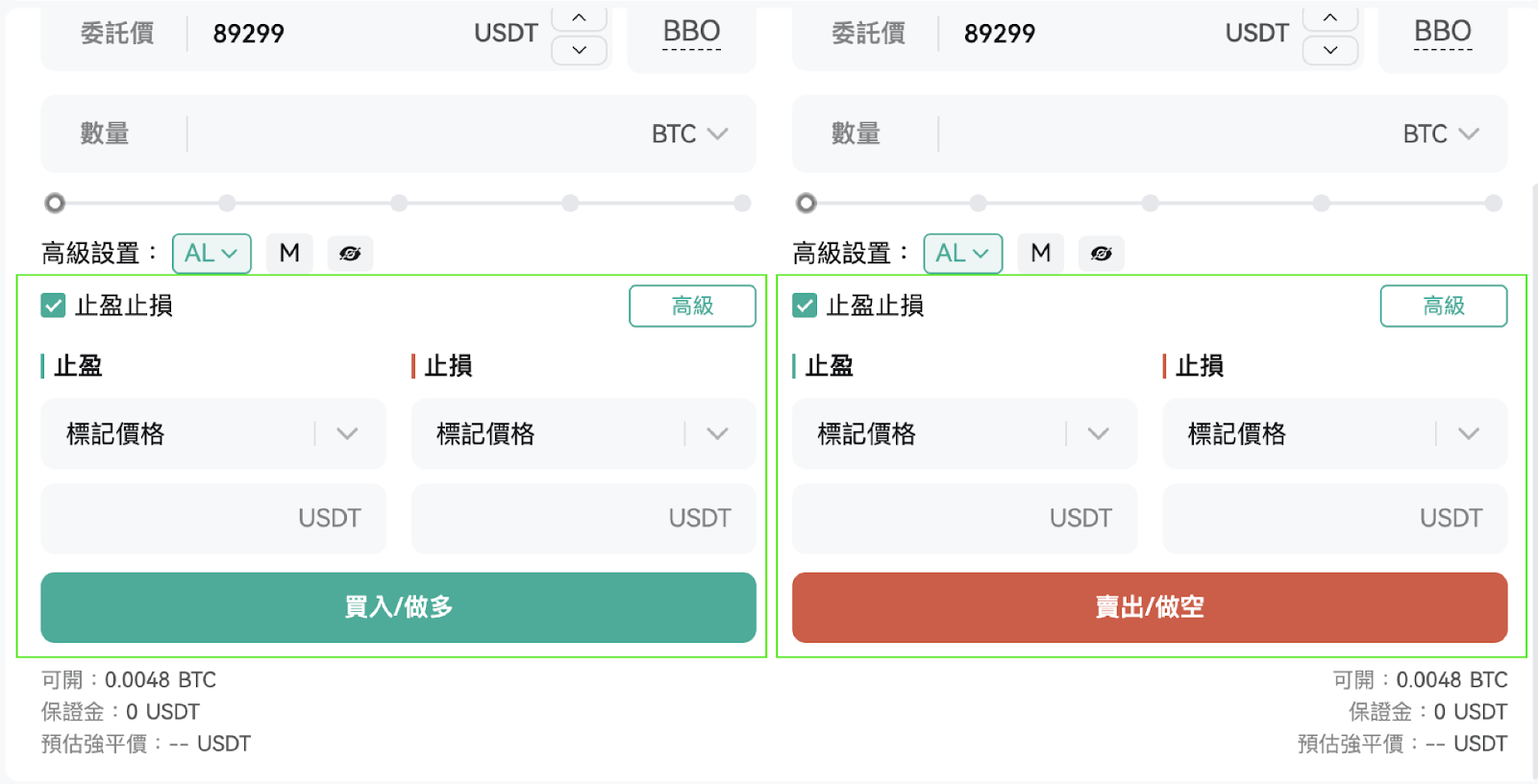Select BBO on the buy order price
The width and height of the screenshot is (1538, 784).
click(692, 35)
